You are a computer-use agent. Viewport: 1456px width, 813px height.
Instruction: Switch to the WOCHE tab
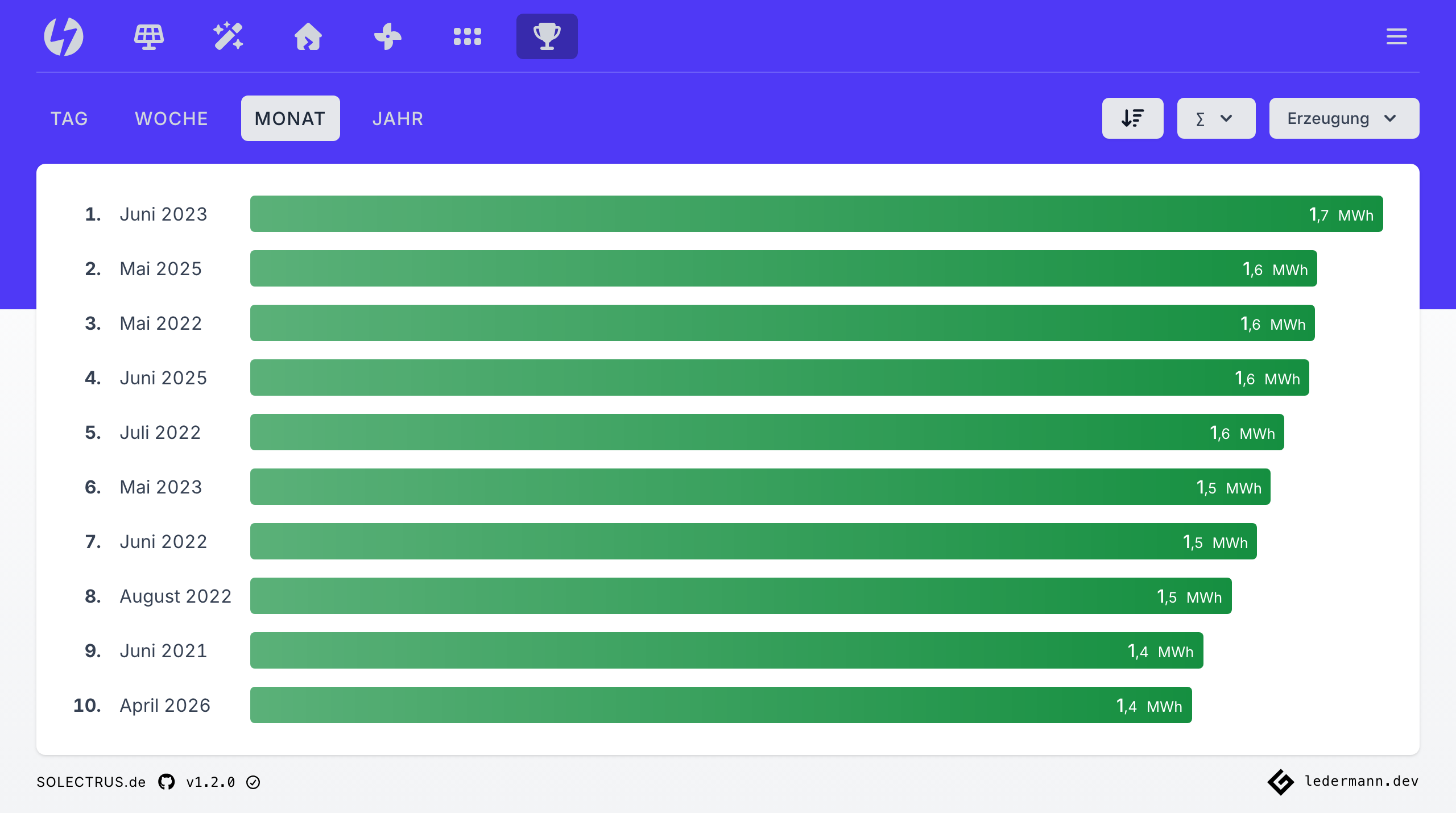(x=171, y=118)
